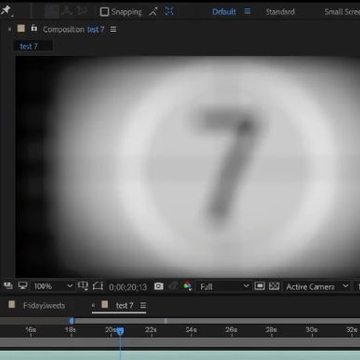Click the show snapshot icon
Image resolution: width=360 pixels, height=360 pixels.
coord(173,286)
